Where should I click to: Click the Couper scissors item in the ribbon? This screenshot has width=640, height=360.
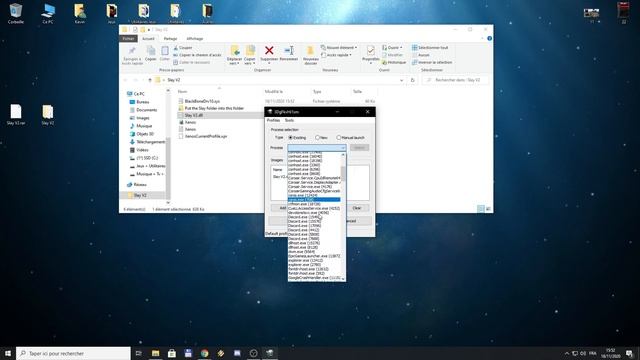tap(182, 48)
